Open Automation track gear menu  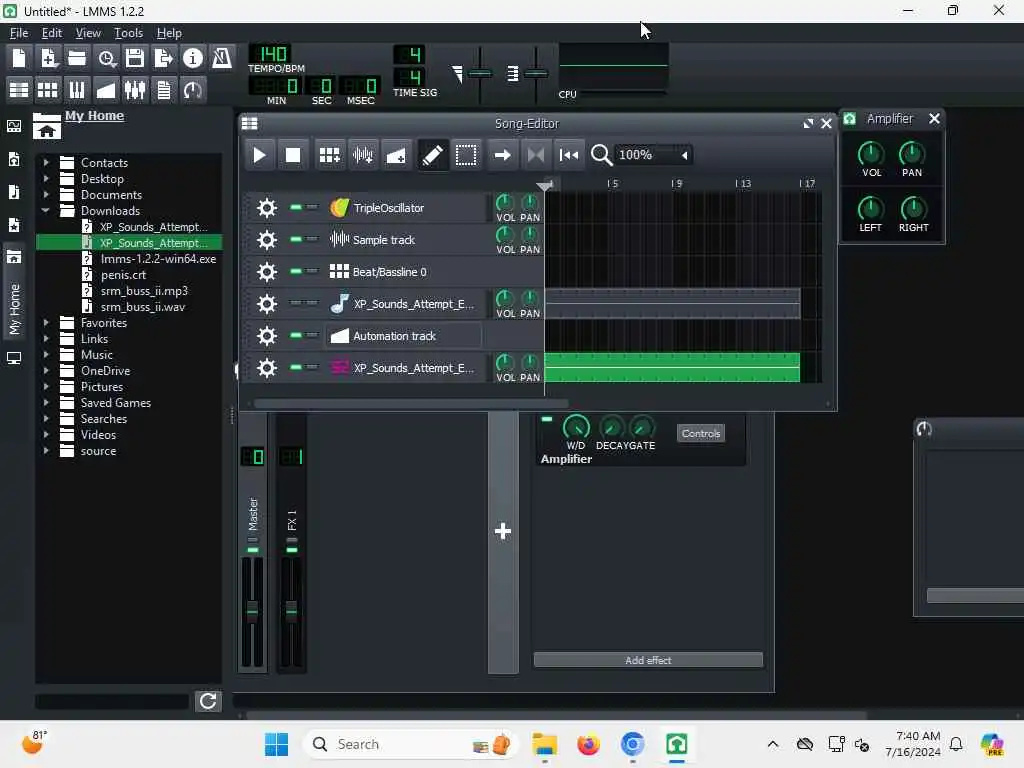(x=266, y=336)
